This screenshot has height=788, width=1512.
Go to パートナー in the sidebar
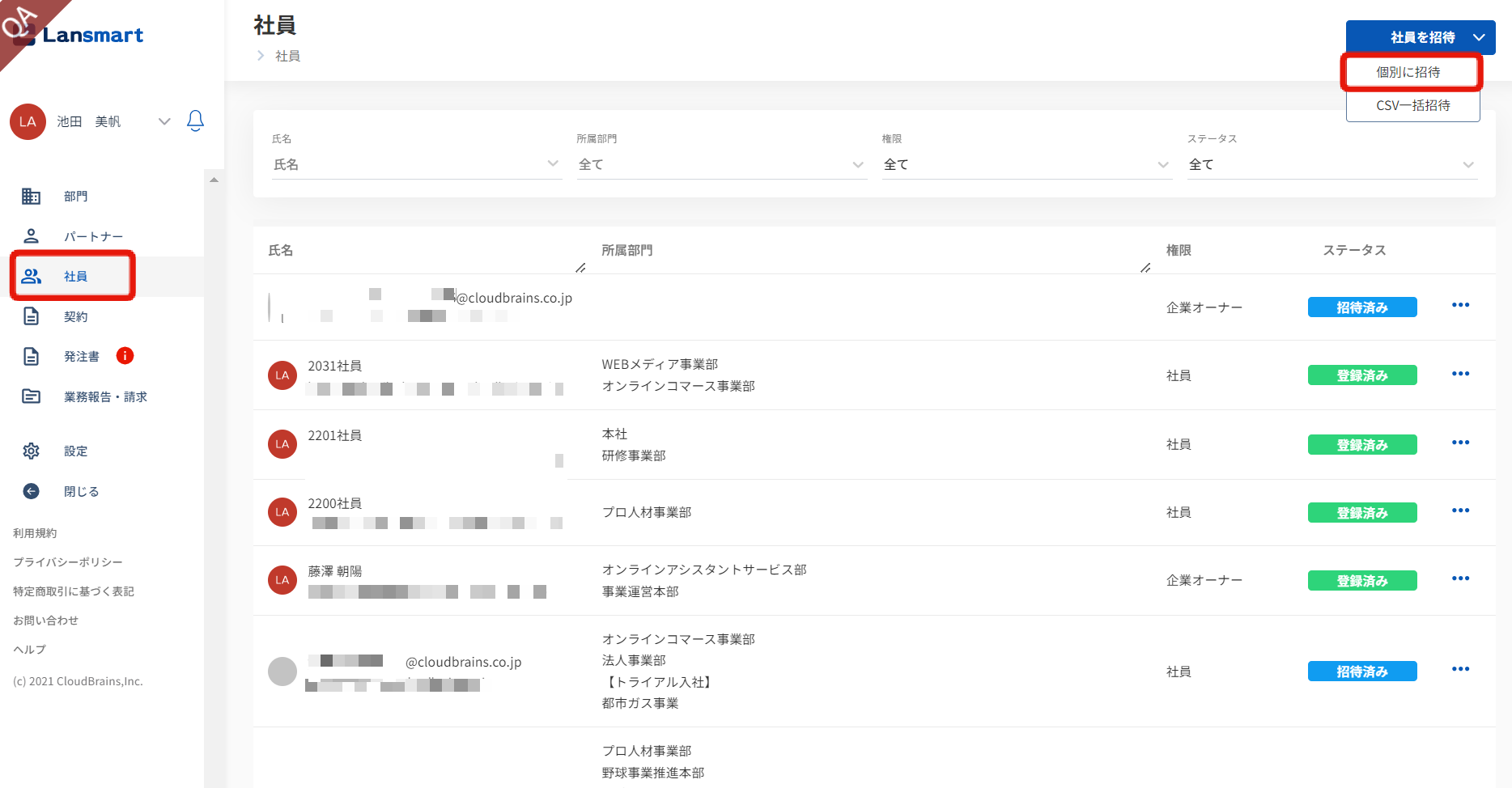click(94, 236)
